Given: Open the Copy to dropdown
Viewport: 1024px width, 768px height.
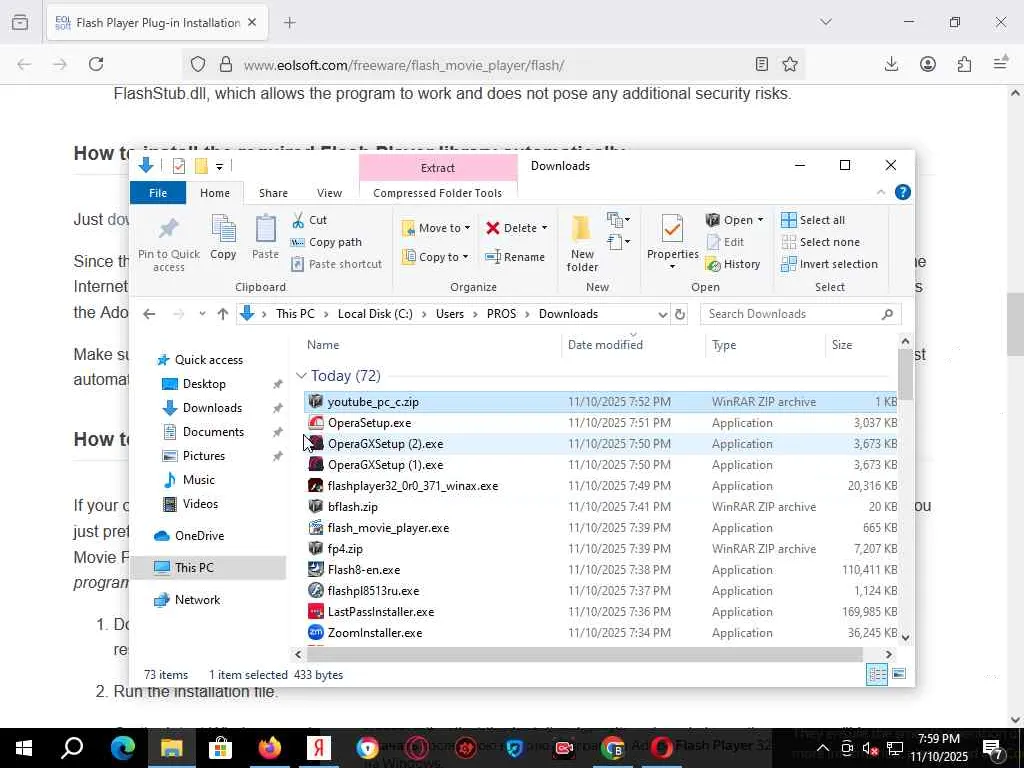Looking at the screenshot, I should pyautogui.click(x=436, y=257).
